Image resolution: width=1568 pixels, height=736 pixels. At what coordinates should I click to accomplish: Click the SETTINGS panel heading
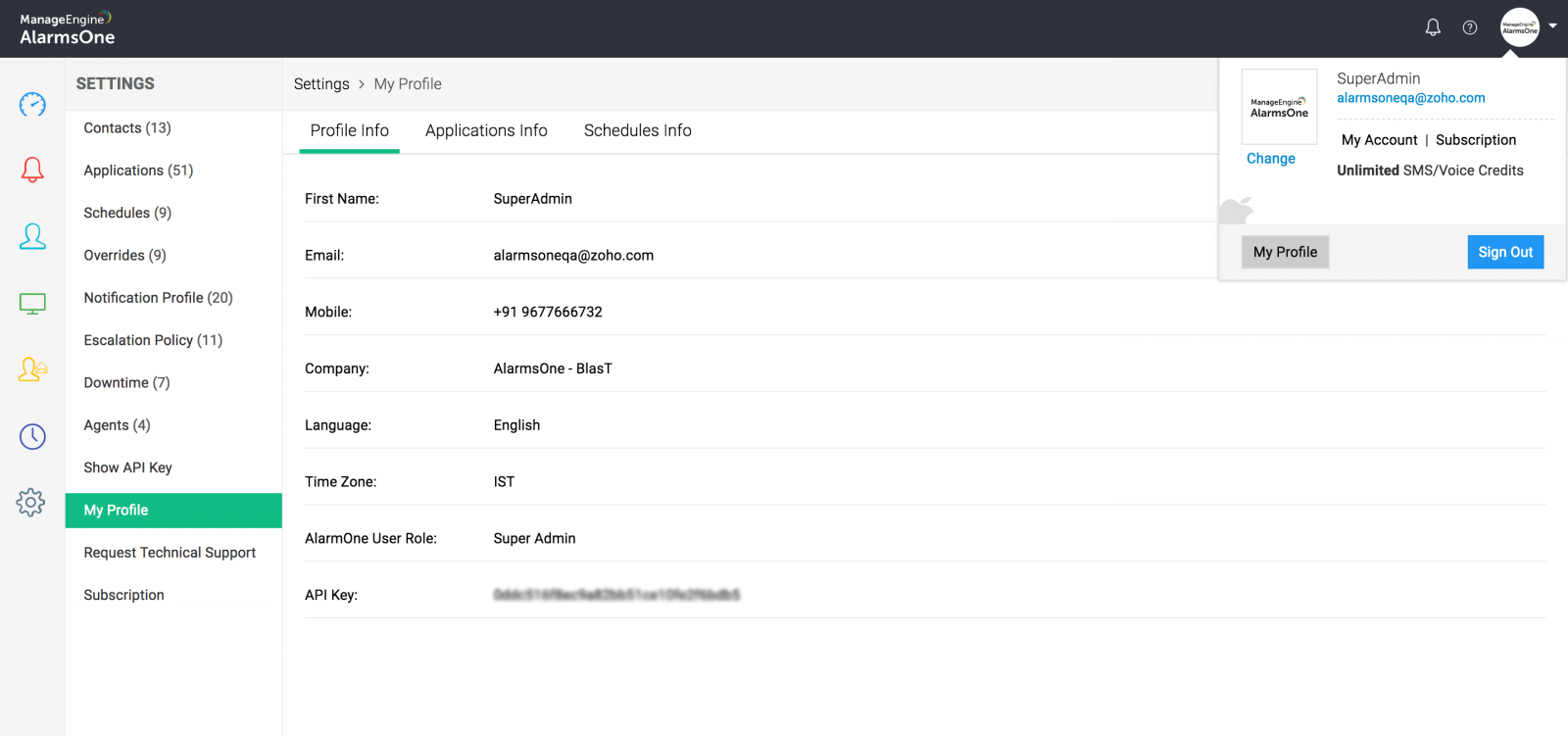click(116, 84)
